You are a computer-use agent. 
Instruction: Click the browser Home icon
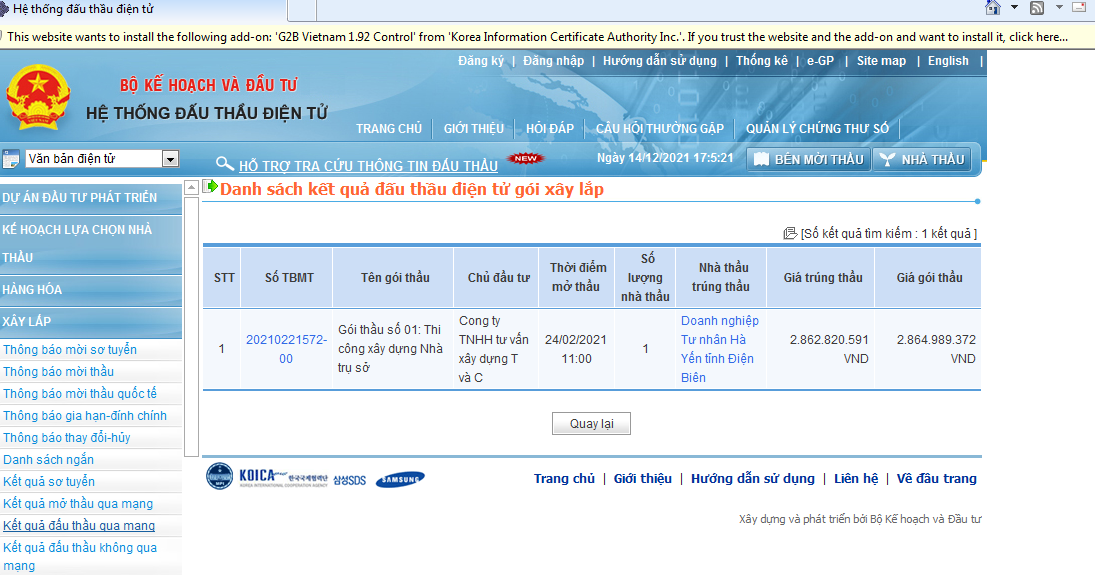tap(993, 8)
